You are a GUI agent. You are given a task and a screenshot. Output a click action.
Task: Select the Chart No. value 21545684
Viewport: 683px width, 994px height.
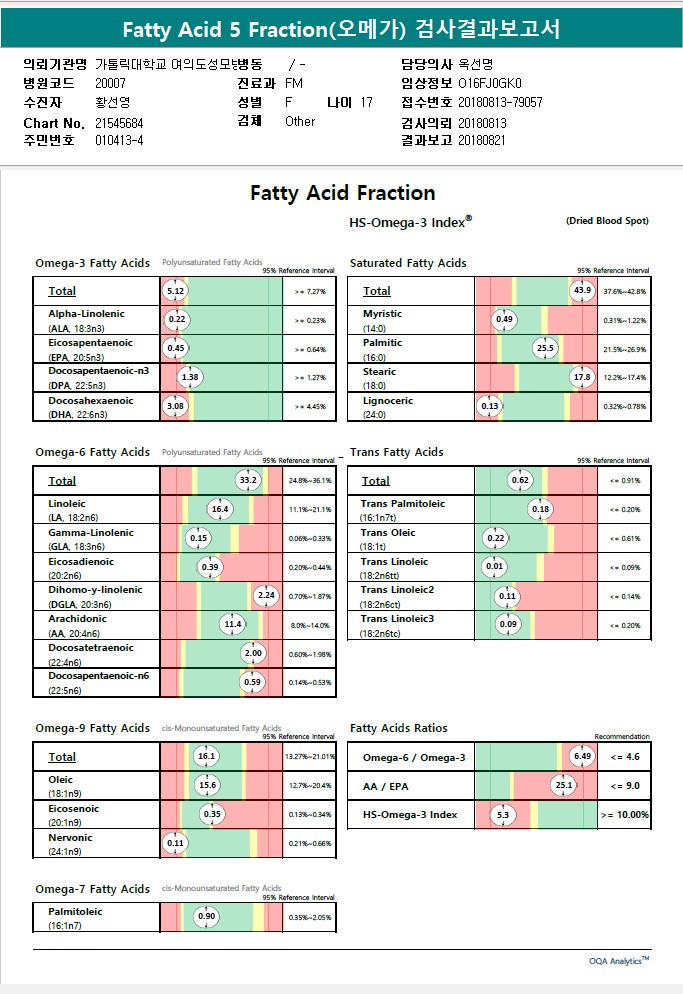(x=120, y=122)
